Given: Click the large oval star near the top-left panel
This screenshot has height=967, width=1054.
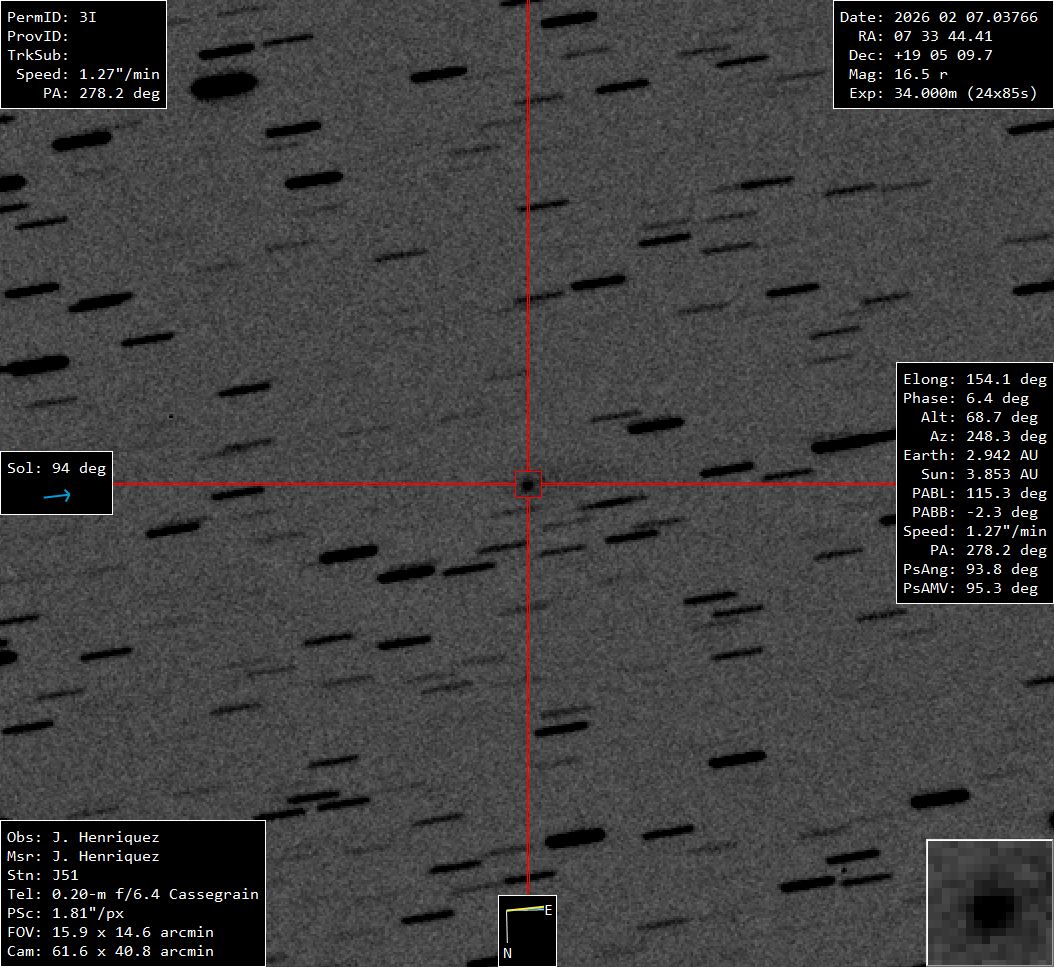Looking at the screenshot, I should pos(224,86).
